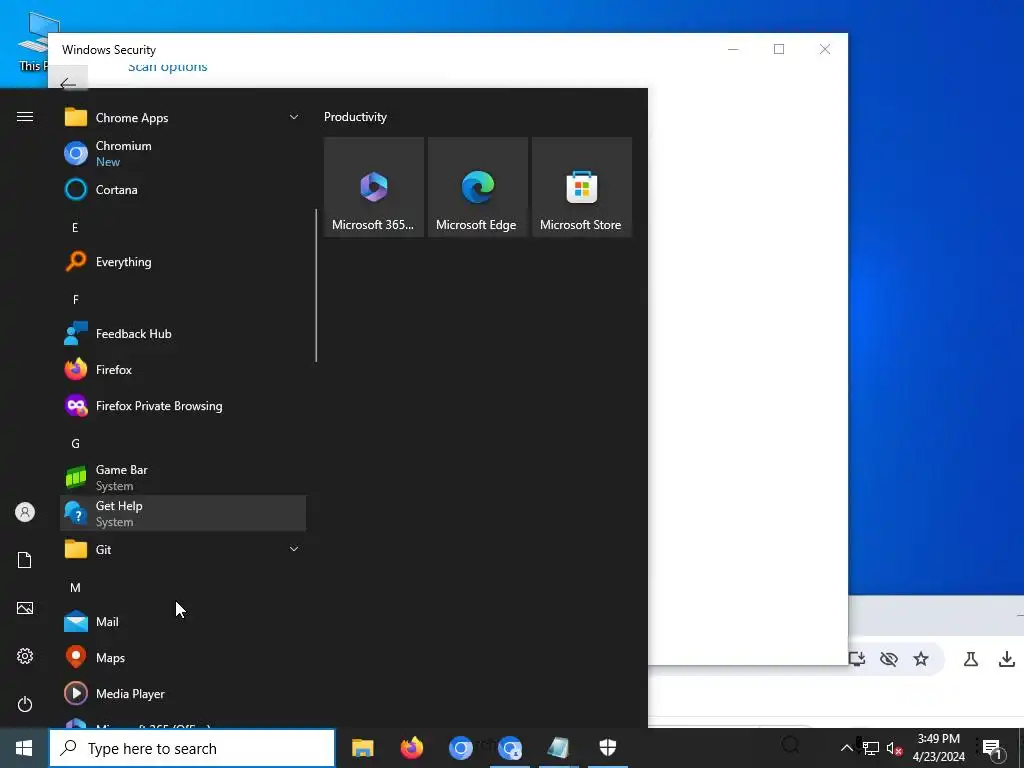Click the Start menu app list scrollbar
This screenshot has width=1024, height=768.
(316, 285)
